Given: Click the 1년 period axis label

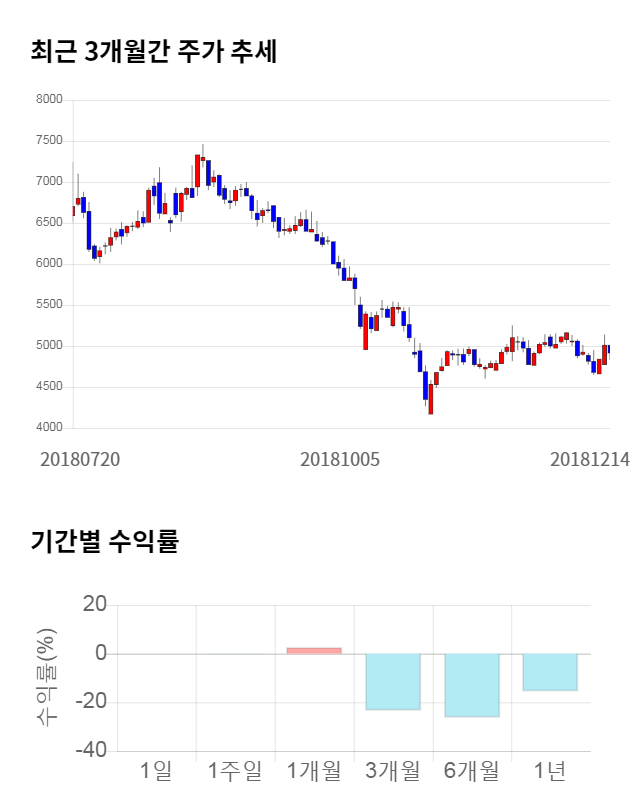Looking at the screenshot, I should coord(550,771).
